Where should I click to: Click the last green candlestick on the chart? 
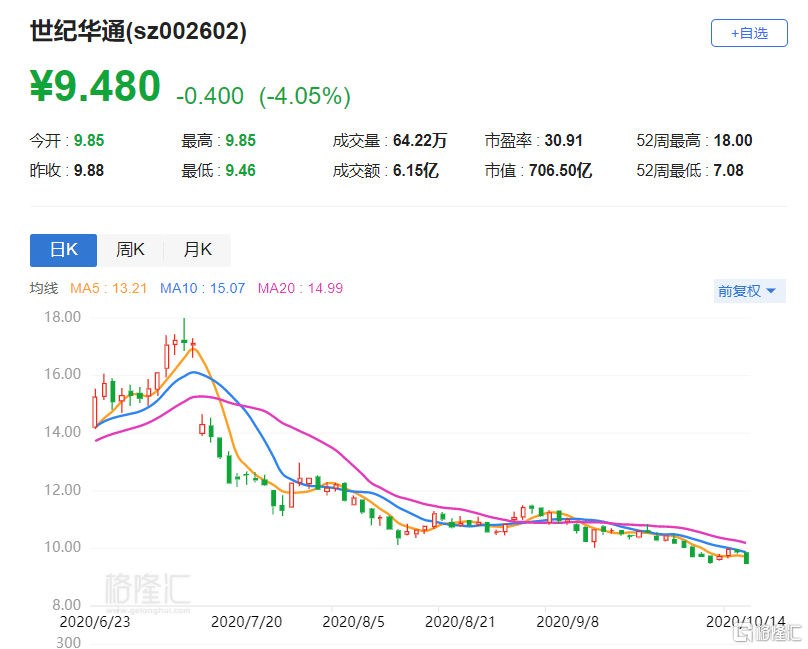(x=746, y=558)
